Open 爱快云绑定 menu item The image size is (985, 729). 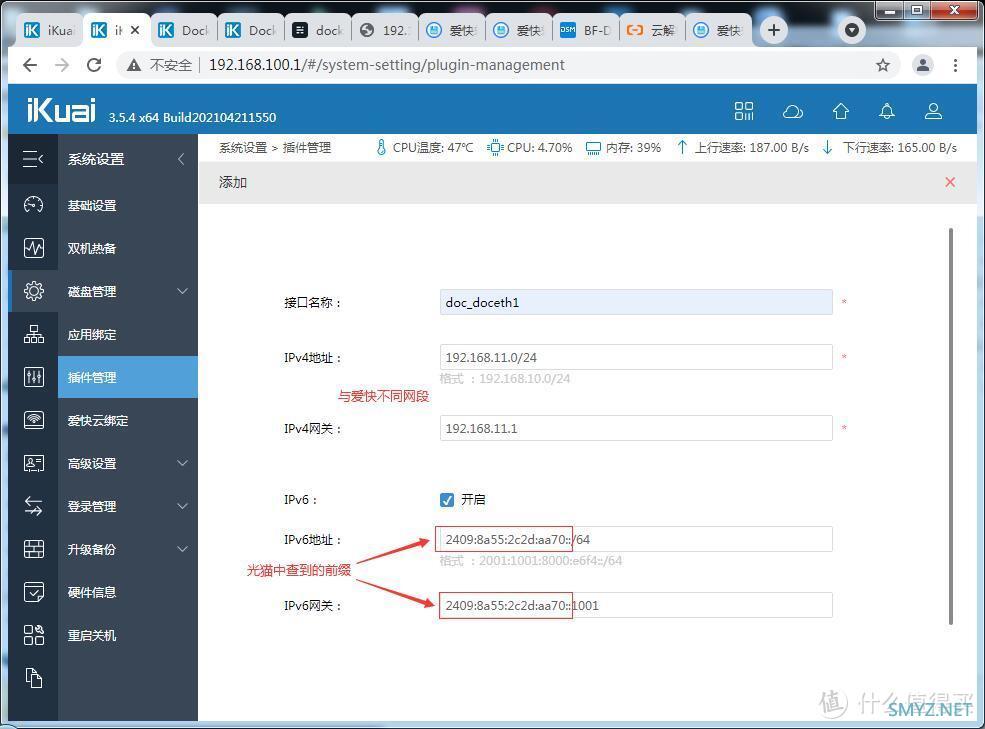point(97,420)
